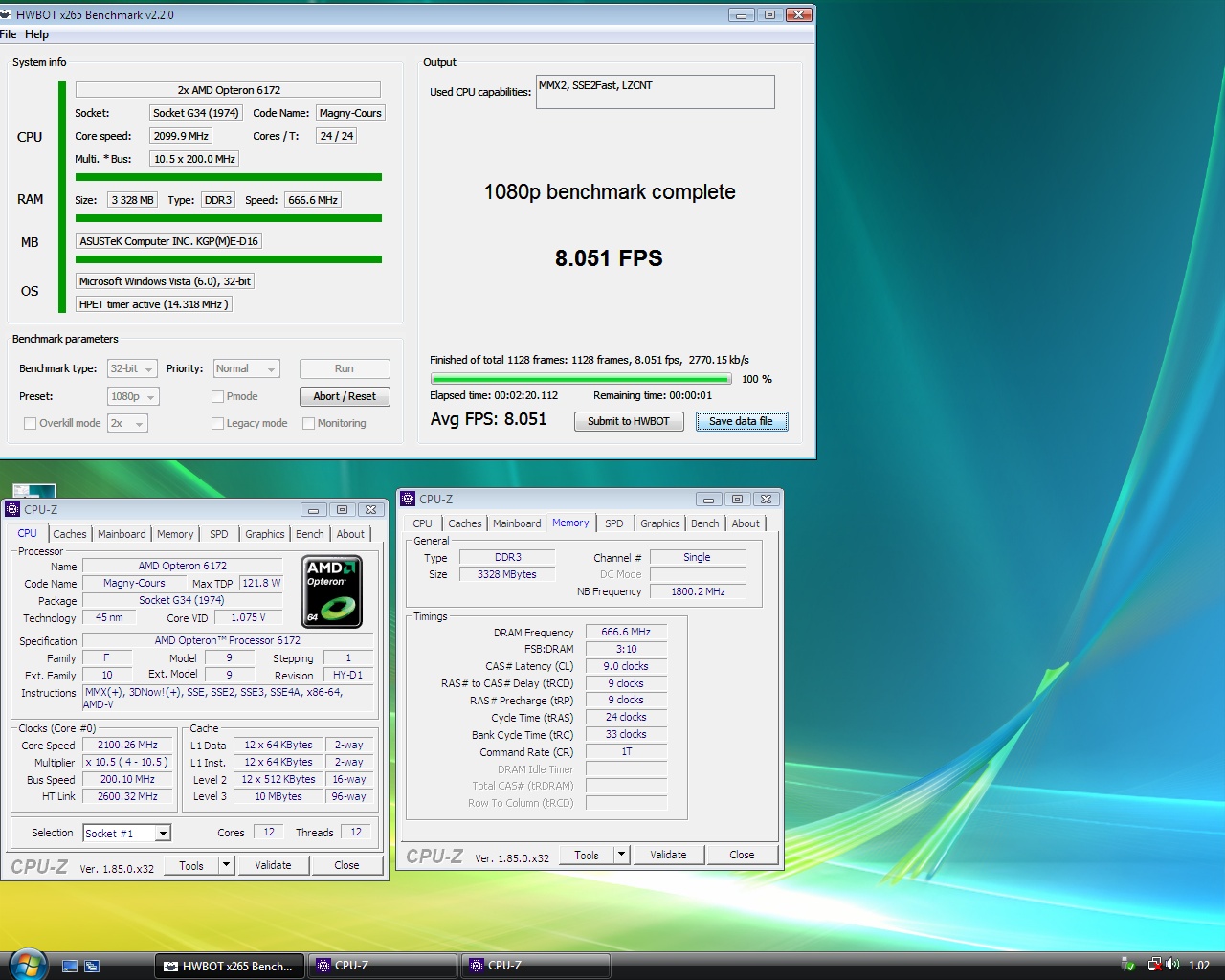Click Tools button in CPU-Z processor window
The height and width of the screenshot is (980, 1225).
[191, 865]
